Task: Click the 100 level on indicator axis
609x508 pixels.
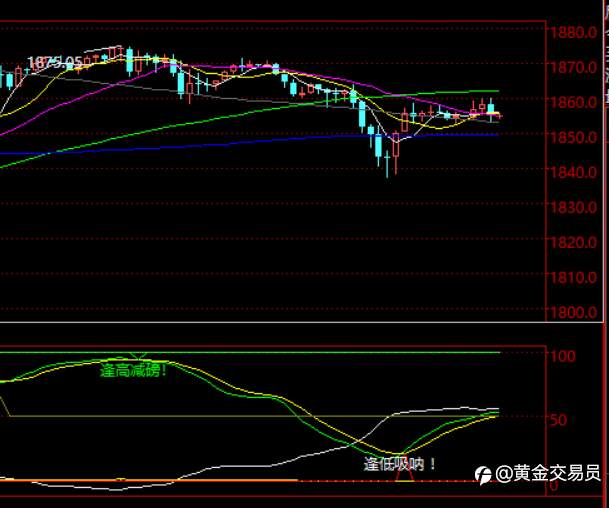Action: (563, 356)
